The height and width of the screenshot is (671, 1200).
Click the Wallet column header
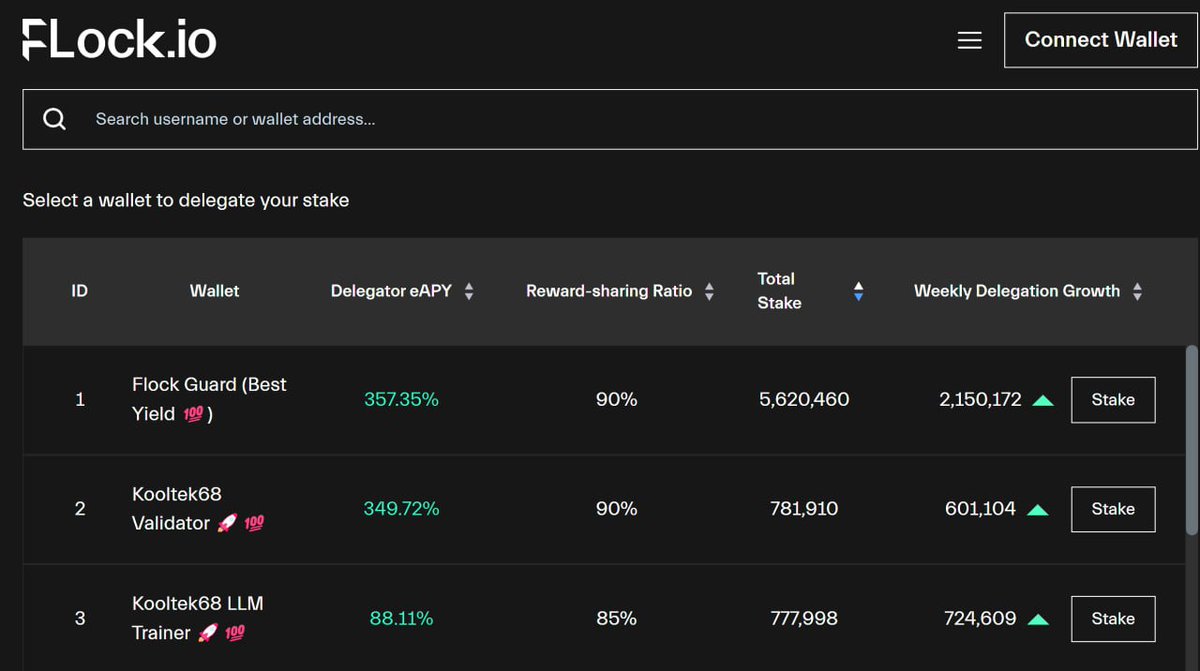pos(214,291)
